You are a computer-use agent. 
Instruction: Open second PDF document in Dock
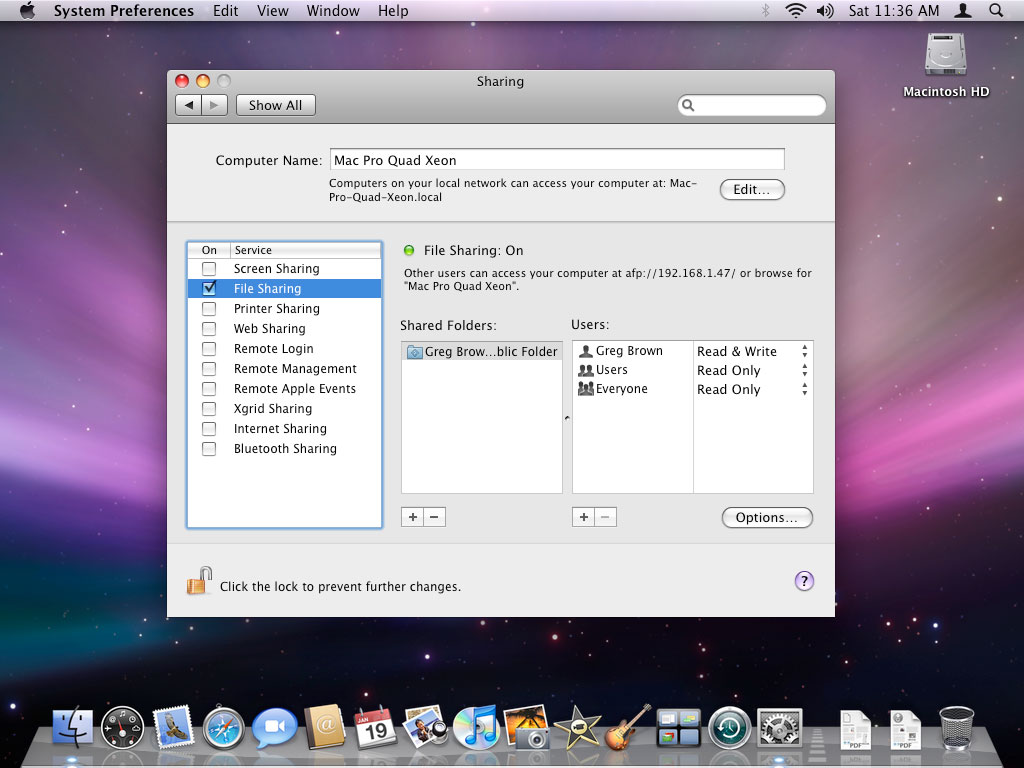click(x=905, y=728)
